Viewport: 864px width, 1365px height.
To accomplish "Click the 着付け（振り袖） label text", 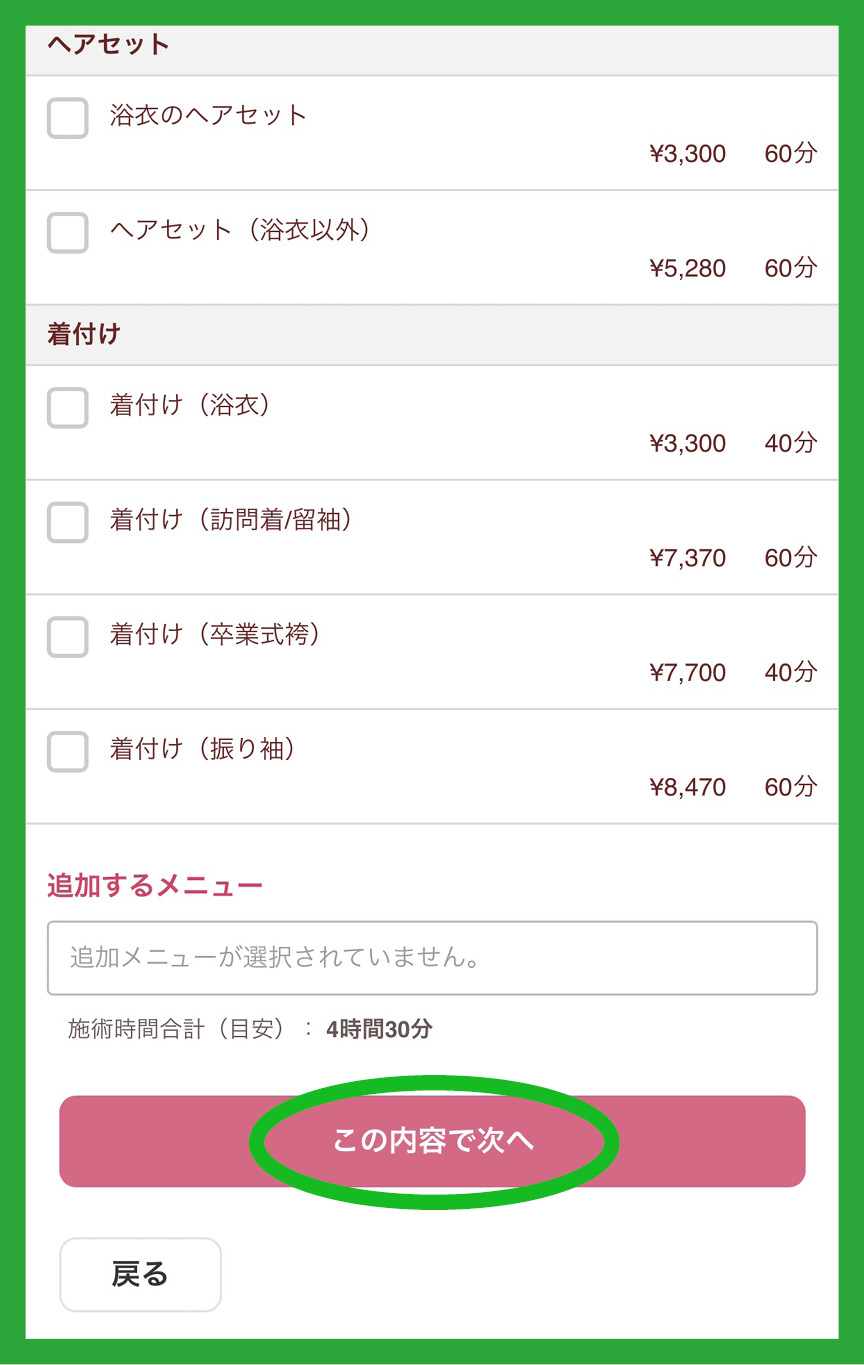I will click(x=203, y=749).
